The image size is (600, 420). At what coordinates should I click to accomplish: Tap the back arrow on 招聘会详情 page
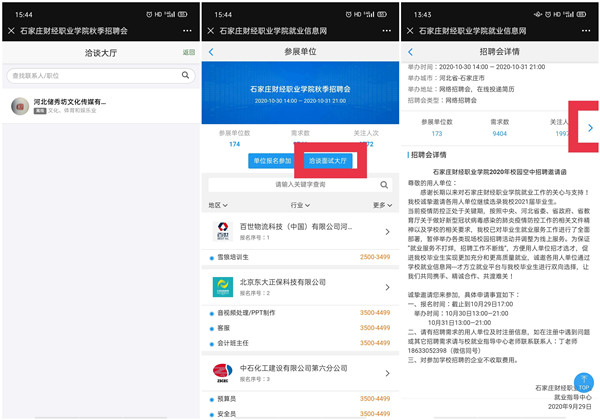point(411,52)
